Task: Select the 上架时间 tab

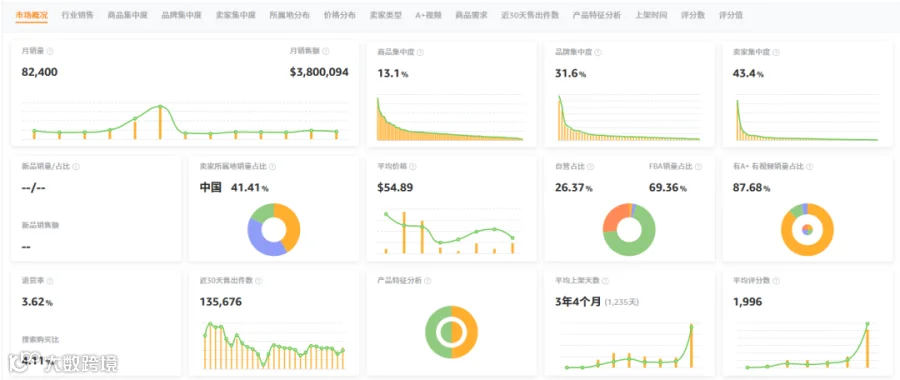Action: [651, 15]
